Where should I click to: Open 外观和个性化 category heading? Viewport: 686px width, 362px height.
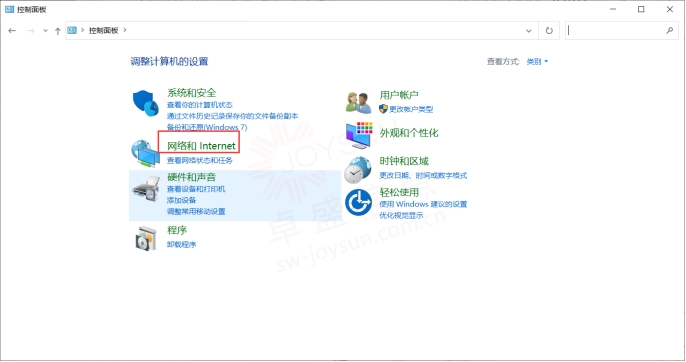[409, 133]
